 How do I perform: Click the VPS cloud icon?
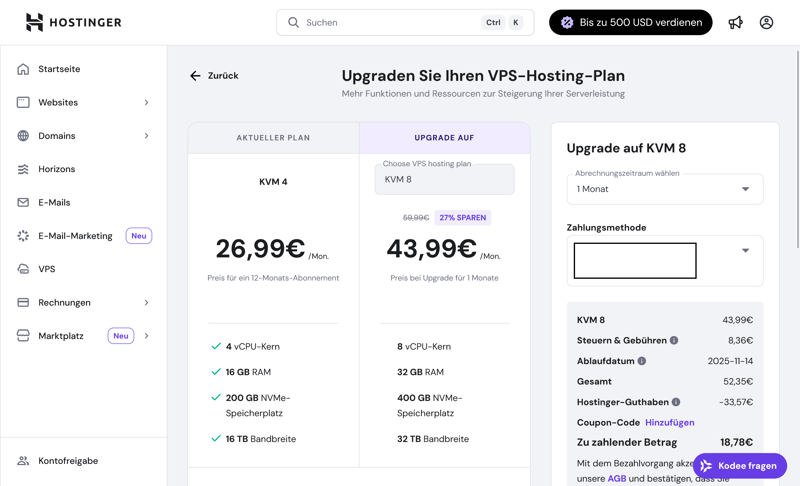[23, 269]
